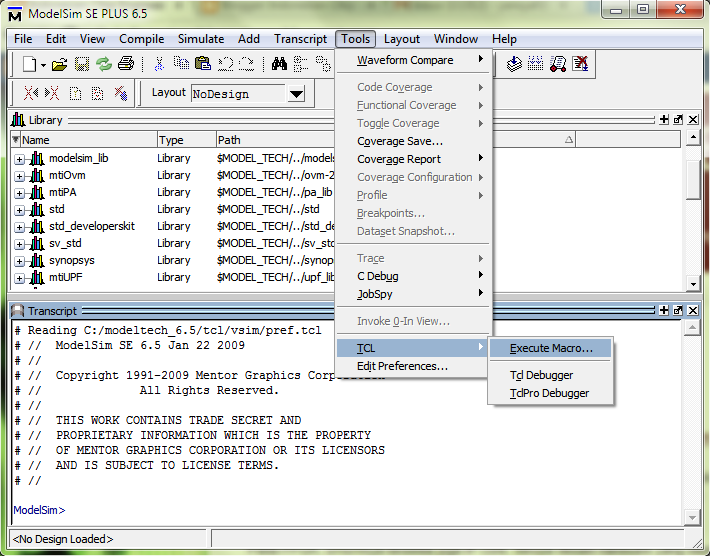Open the Simulate menu
Viewport: 710px width, 556px height.
click(x=201, y=39)
